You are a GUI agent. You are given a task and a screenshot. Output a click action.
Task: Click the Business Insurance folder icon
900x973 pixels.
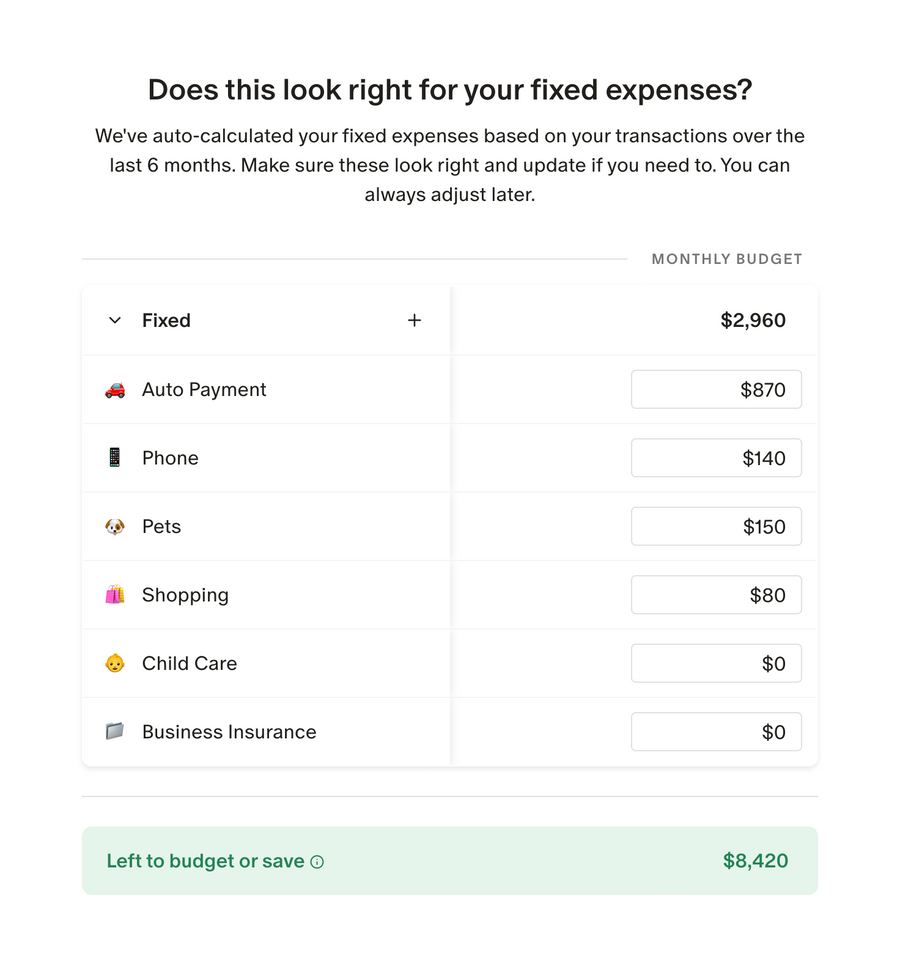[114, 731]
